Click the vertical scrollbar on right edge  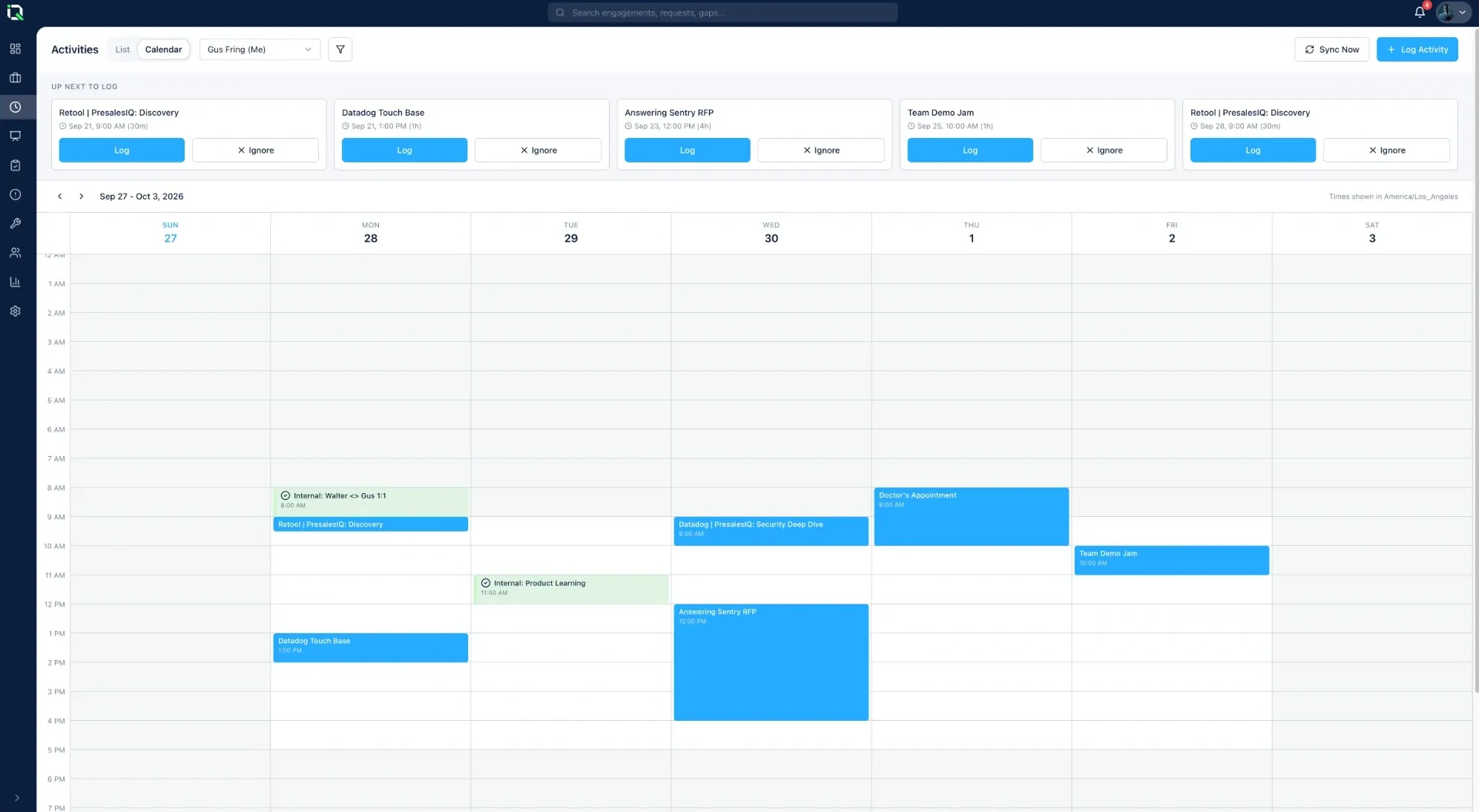[1476, 361]
